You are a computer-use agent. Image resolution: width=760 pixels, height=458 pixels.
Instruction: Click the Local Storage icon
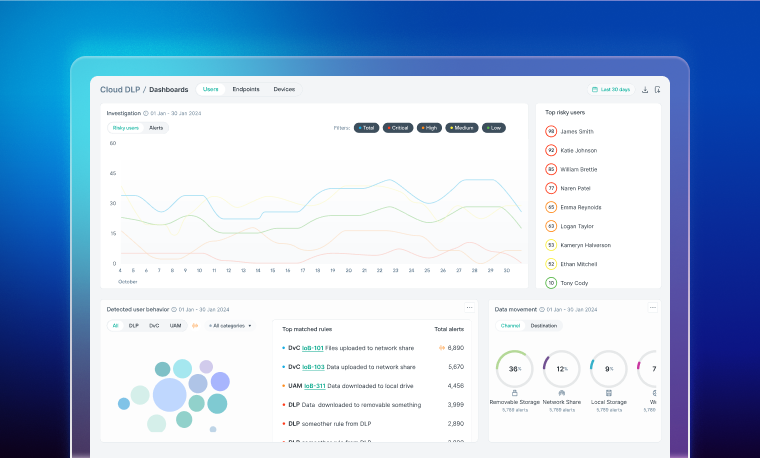(x=607, y=393)
